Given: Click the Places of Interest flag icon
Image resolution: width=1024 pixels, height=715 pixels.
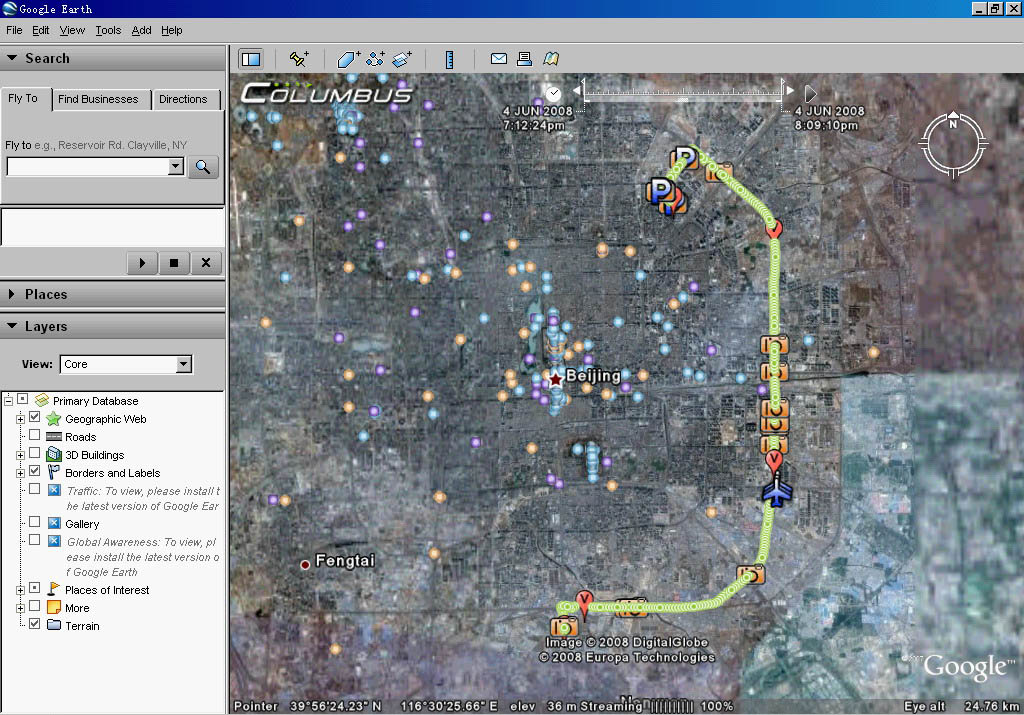Looking at the screenshot, I should tap(54, 589).
